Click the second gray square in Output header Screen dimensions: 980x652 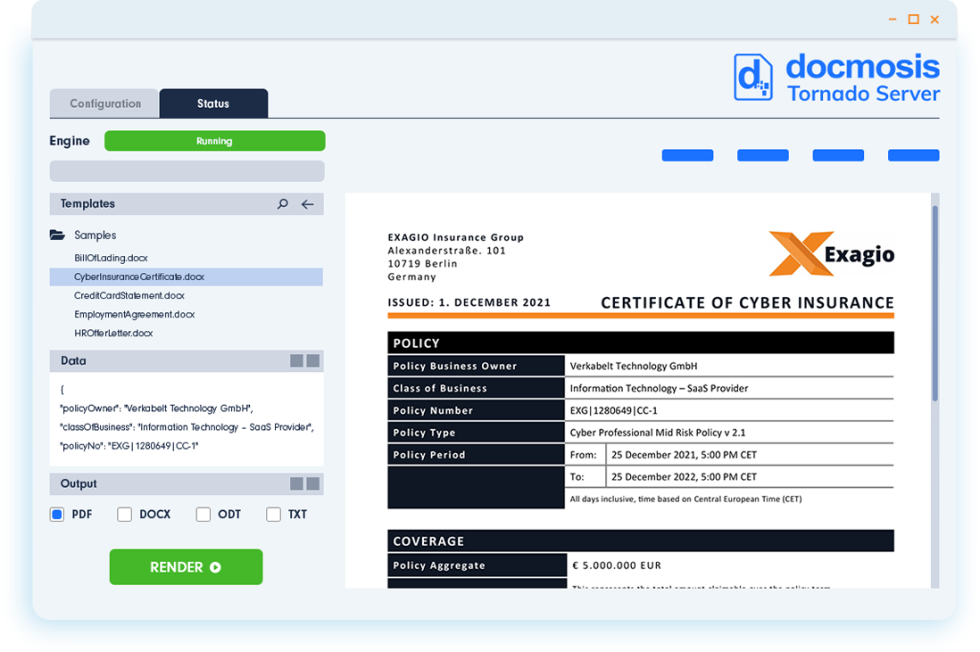point(313,484)
